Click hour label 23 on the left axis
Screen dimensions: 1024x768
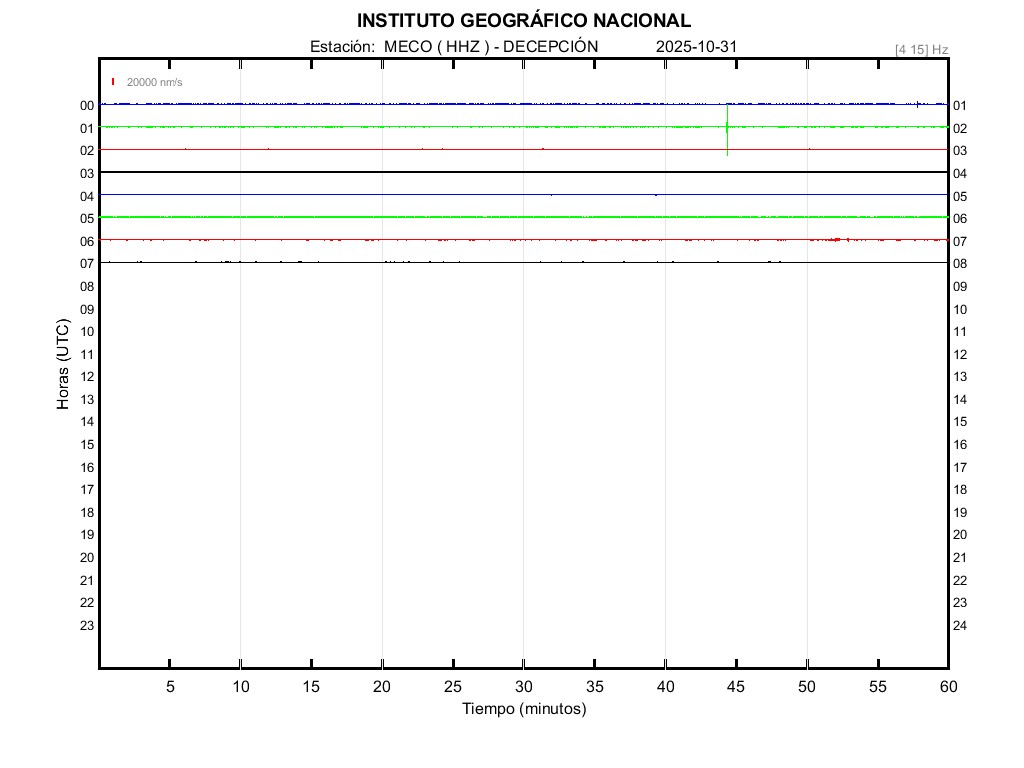(x=87, y=625)
